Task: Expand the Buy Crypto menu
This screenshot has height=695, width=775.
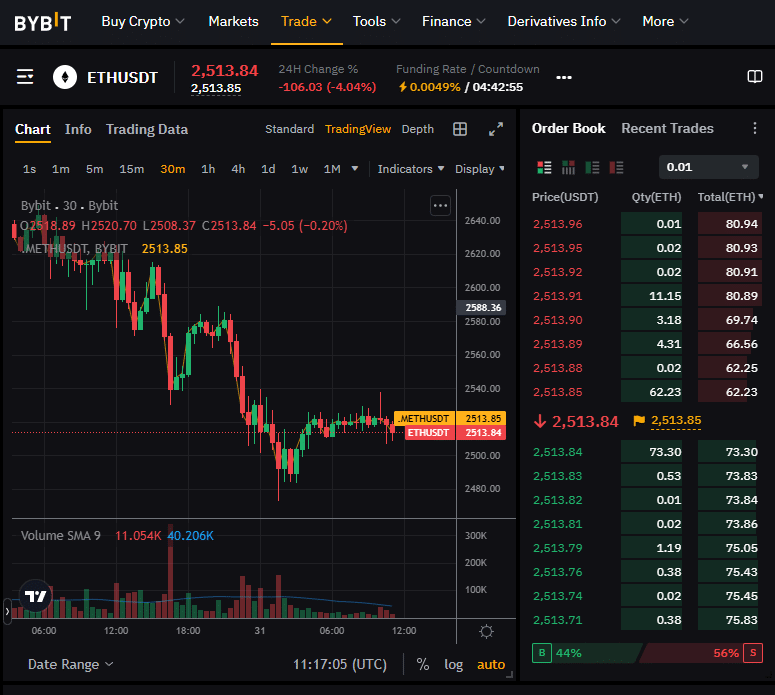Action: pos(143,22)
